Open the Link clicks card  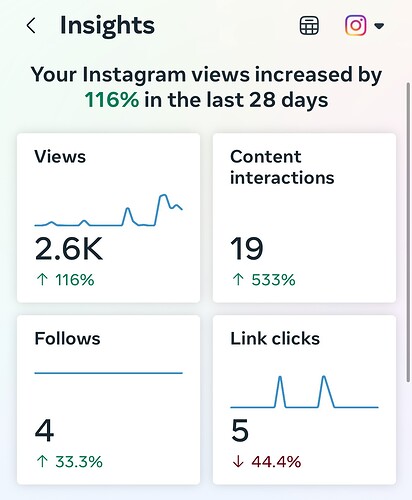tap(304, 400)
